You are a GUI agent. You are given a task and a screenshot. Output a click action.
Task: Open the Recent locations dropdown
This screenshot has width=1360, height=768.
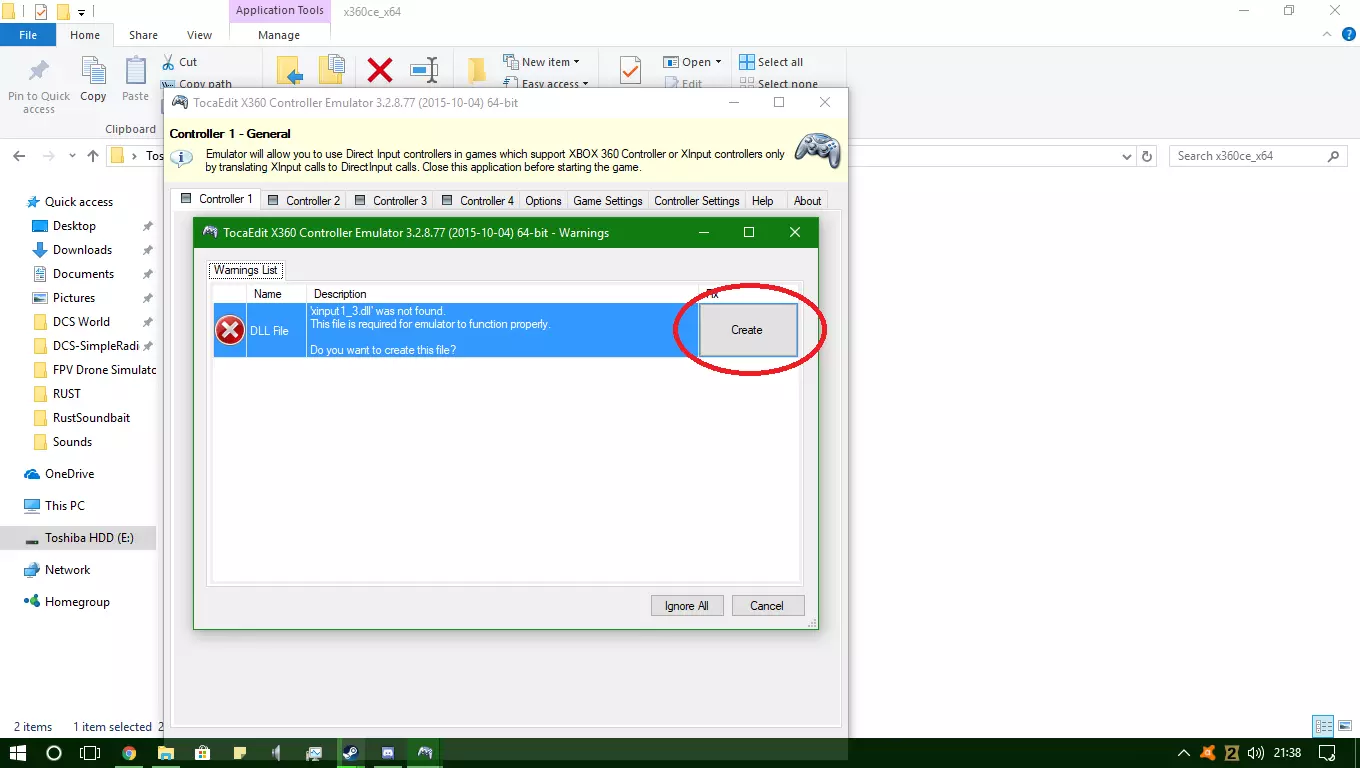72,156
